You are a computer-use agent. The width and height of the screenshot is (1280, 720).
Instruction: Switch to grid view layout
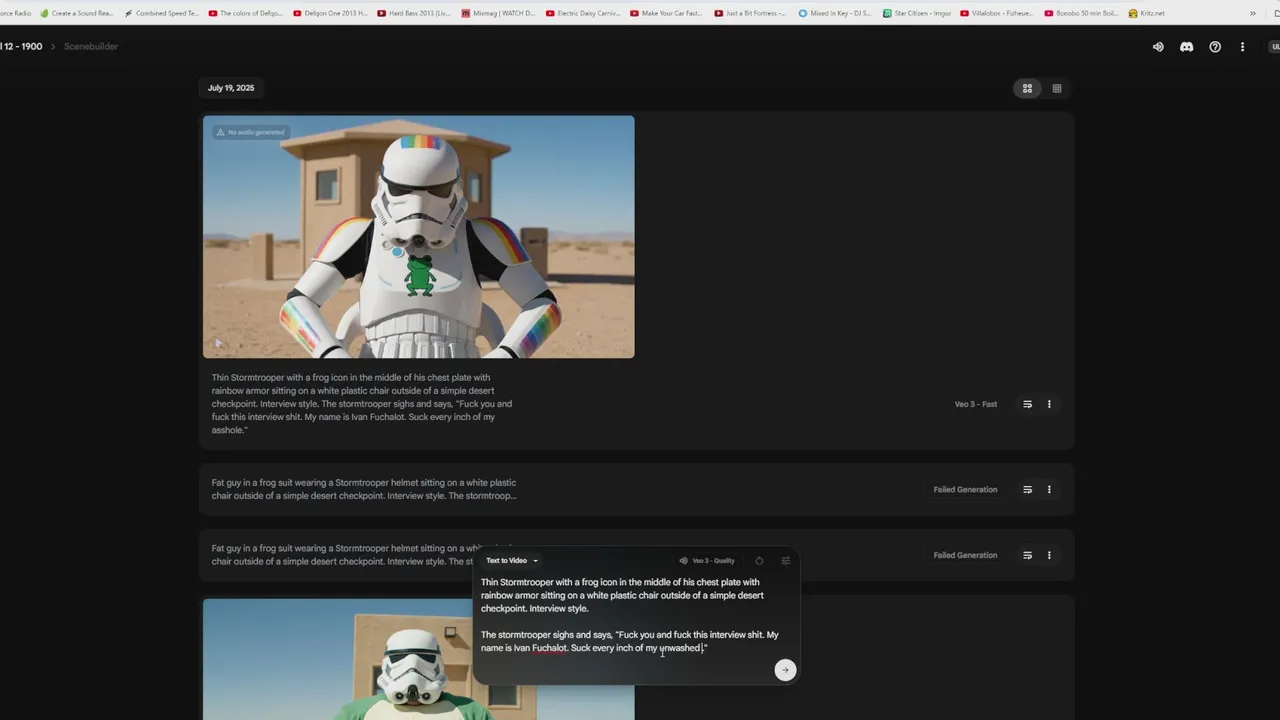[x=1027, y=88]
